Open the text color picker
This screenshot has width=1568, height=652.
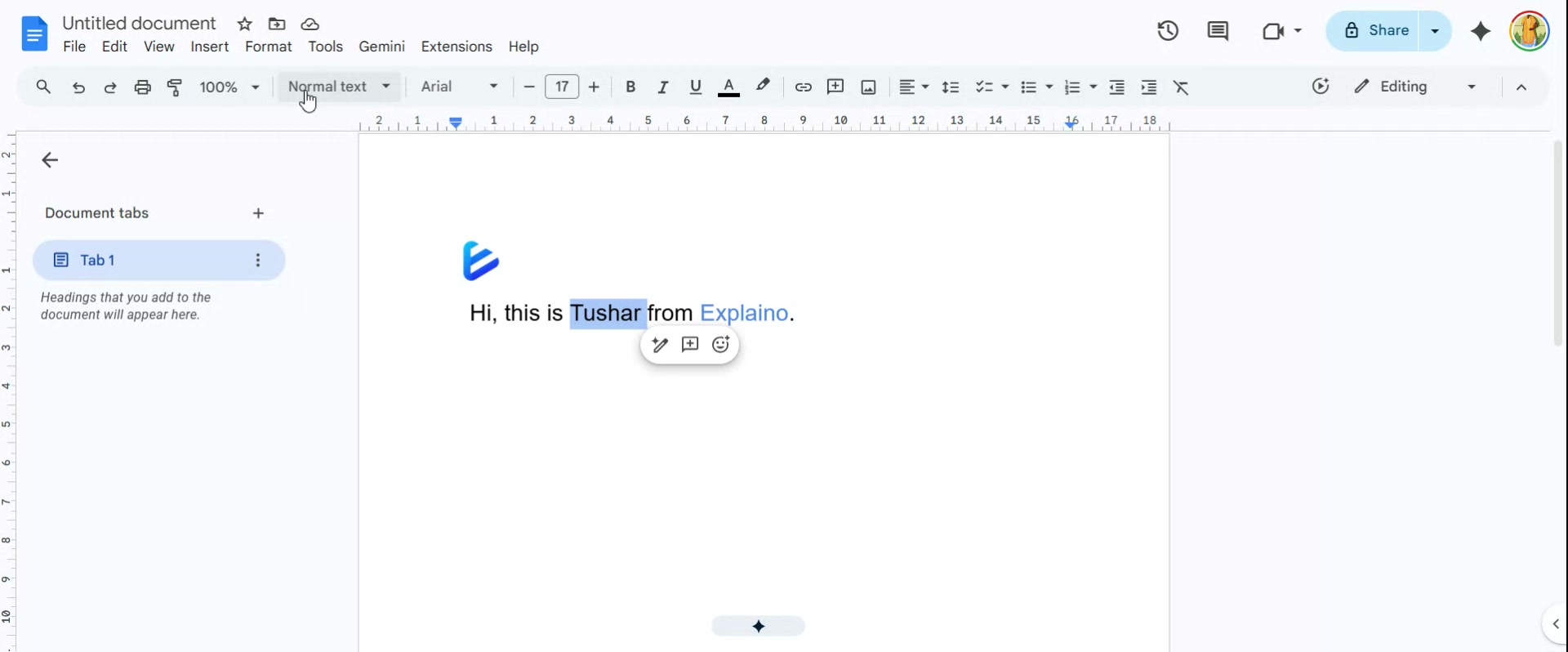pos(728,87)
